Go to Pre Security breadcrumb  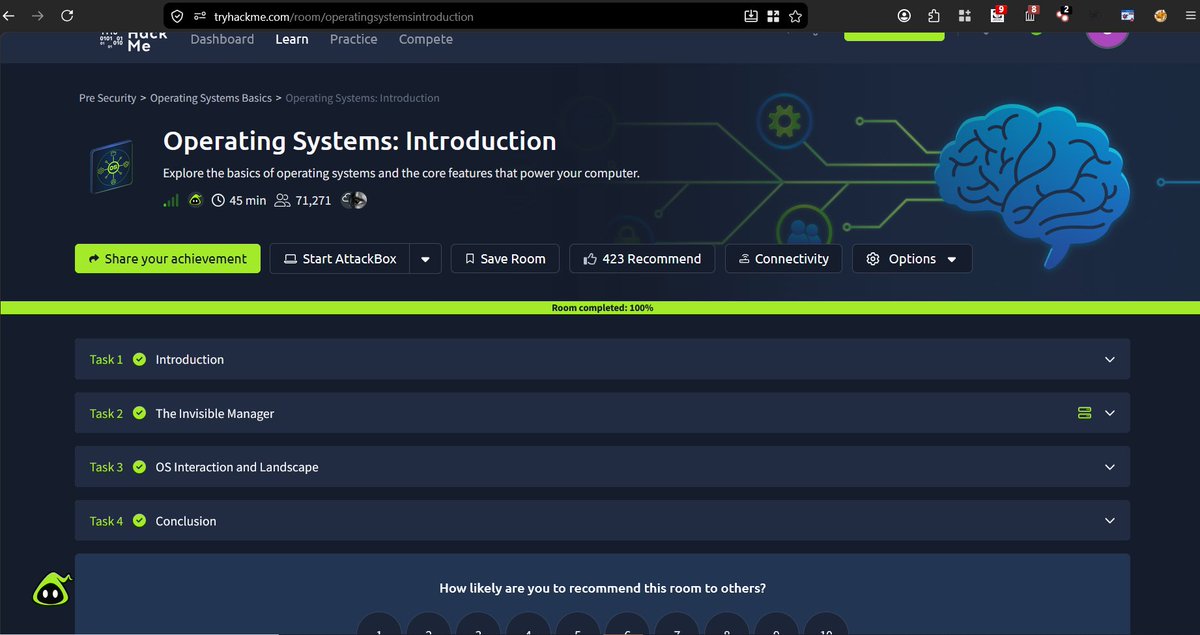click(108, 98)
